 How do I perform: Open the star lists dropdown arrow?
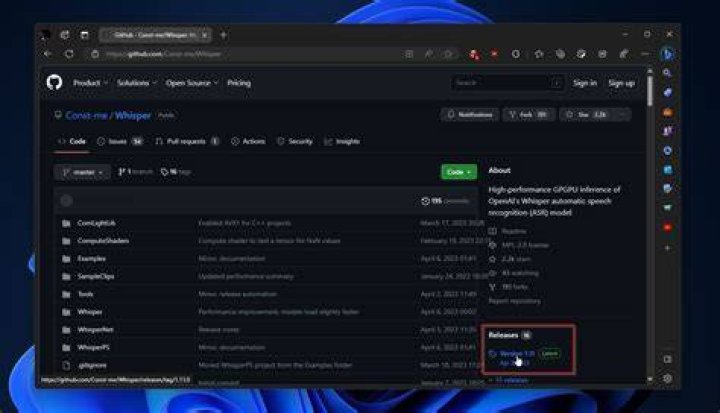623,115
